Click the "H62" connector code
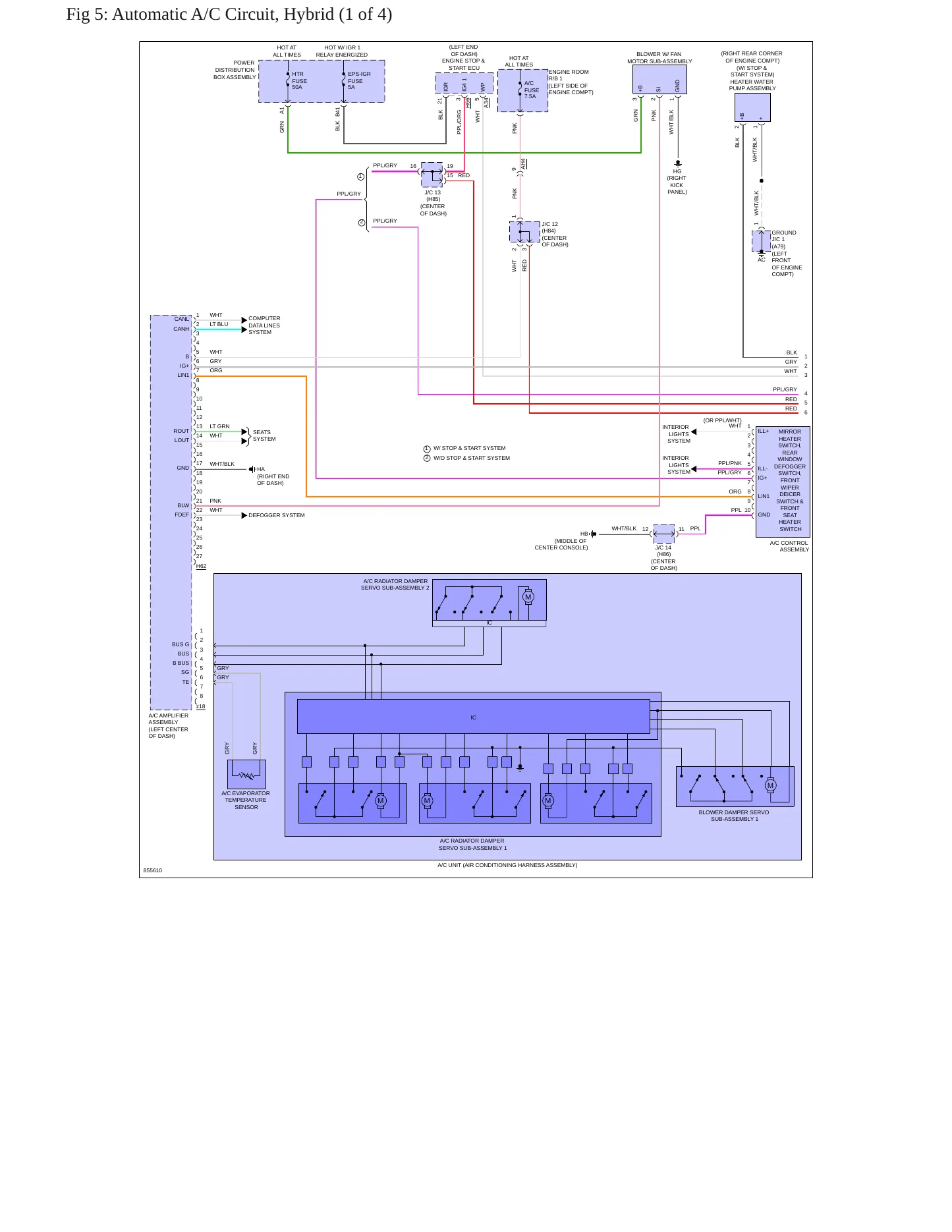This screenshot has height=1232, width=952. click(201, 566)
